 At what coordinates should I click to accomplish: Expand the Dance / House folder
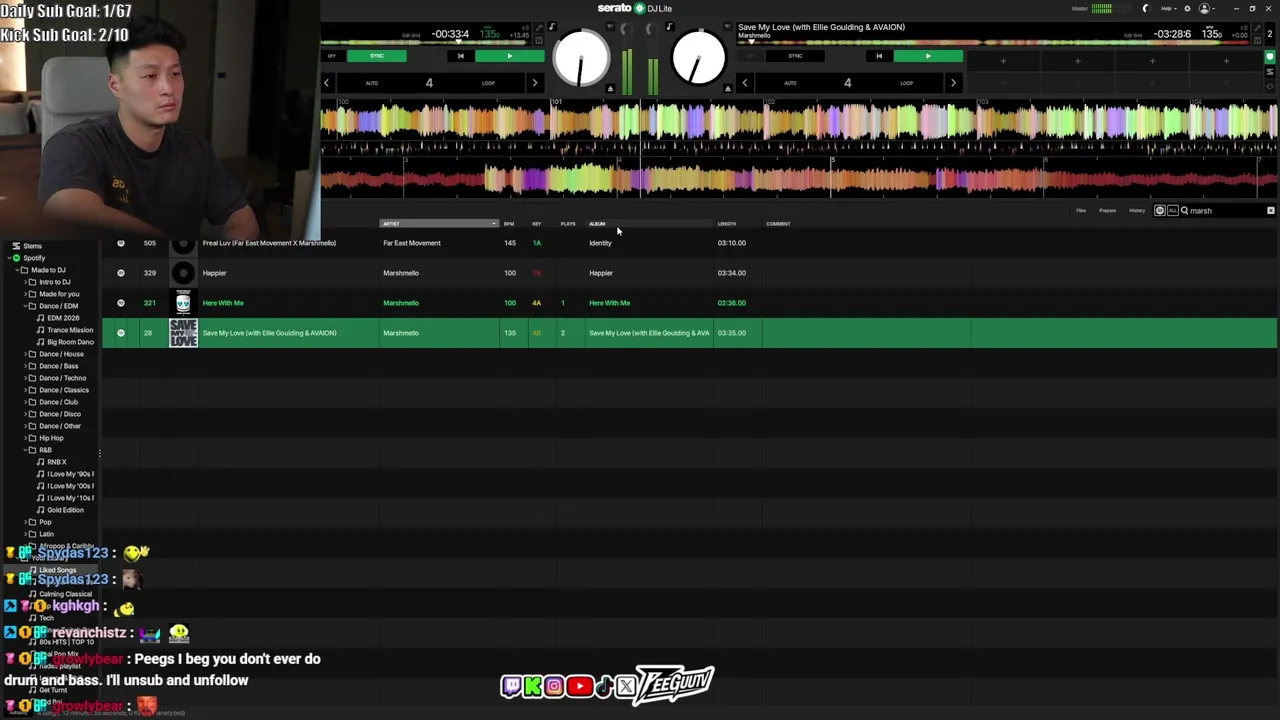(25, 354)
